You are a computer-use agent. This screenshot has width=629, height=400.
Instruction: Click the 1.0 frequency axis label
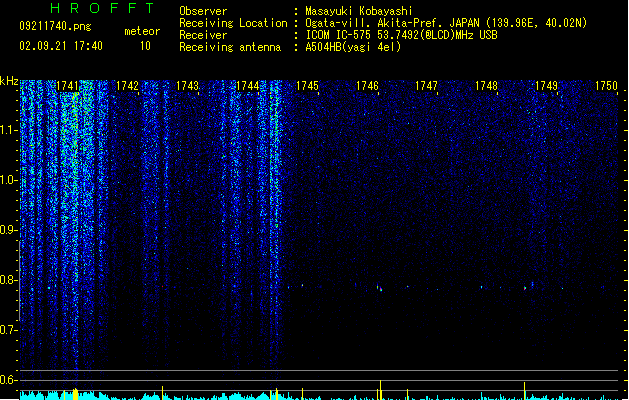coord(8,180)
